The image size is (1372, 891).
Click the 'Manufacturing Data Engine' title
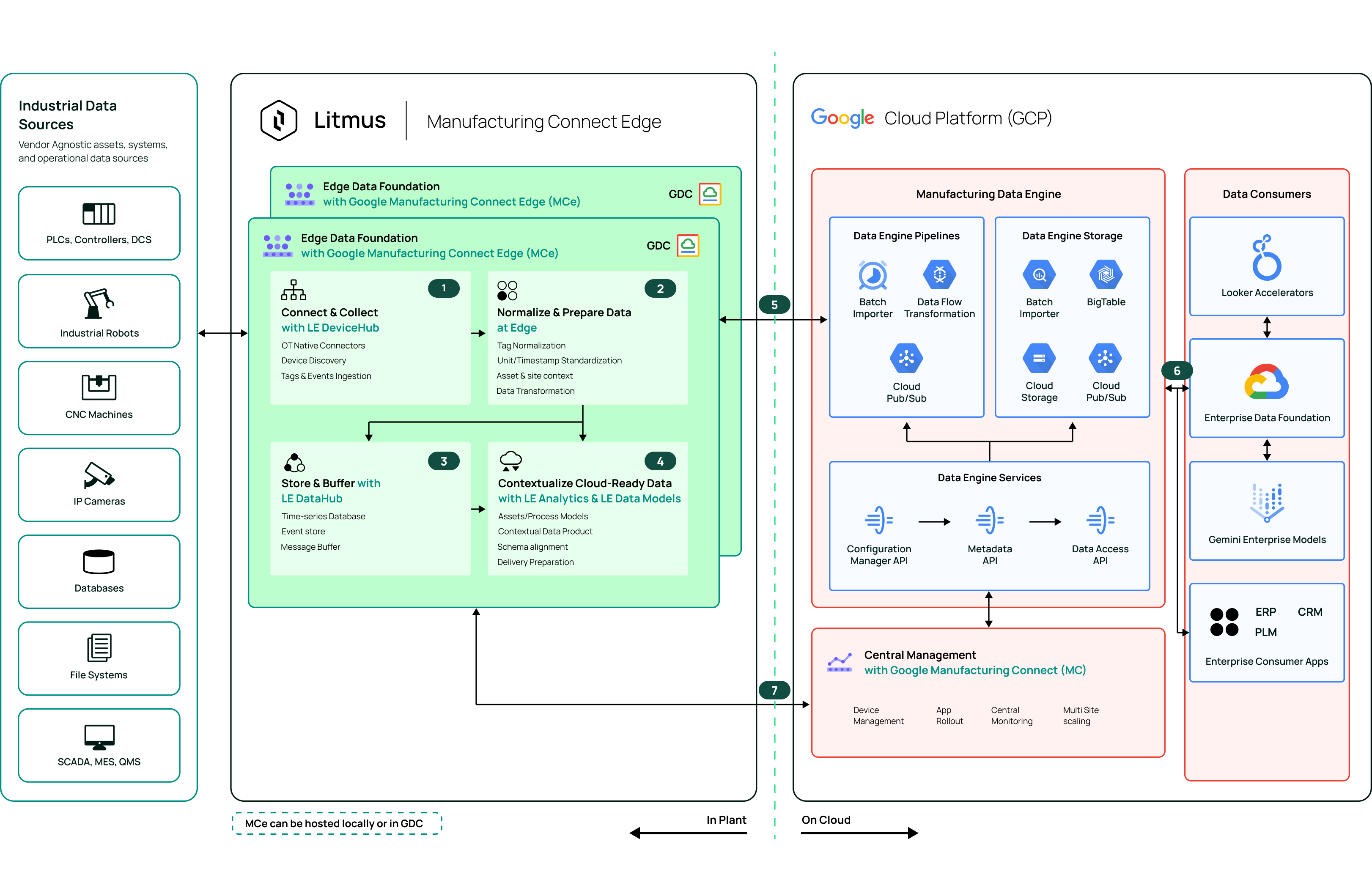coord(988,194)
